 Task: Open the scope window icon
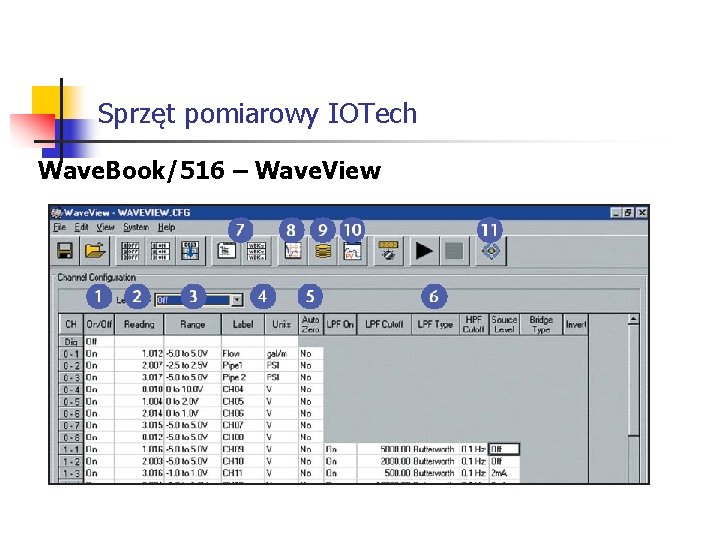292,251
